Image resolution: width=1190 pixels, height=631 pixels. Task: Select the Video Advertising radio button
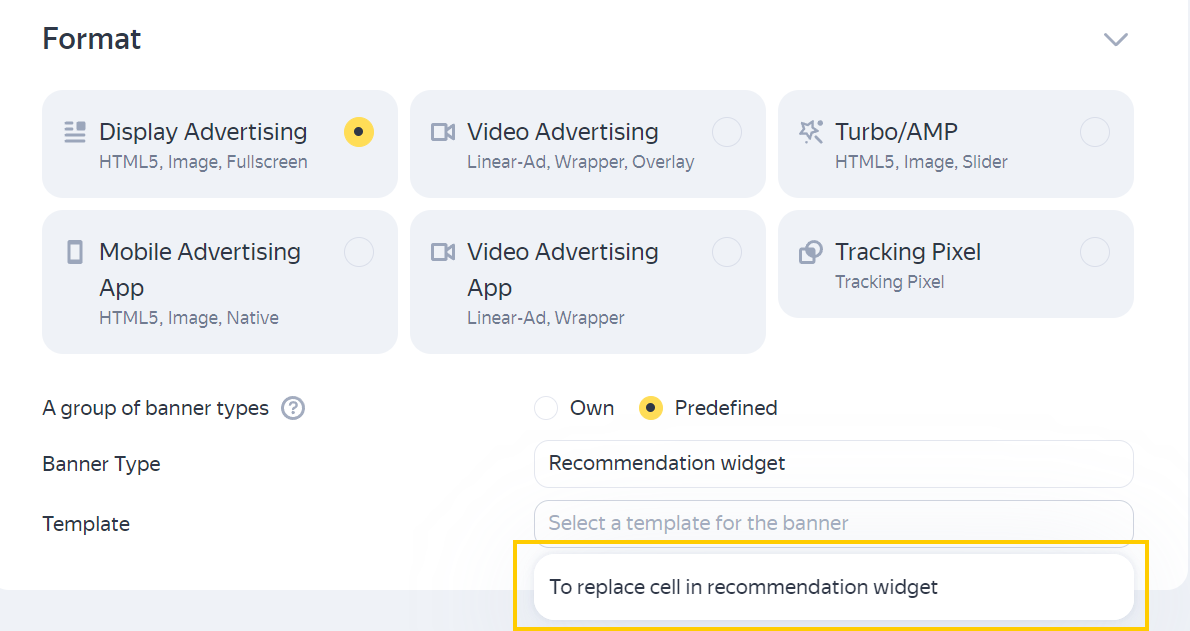tap(727, 132)
